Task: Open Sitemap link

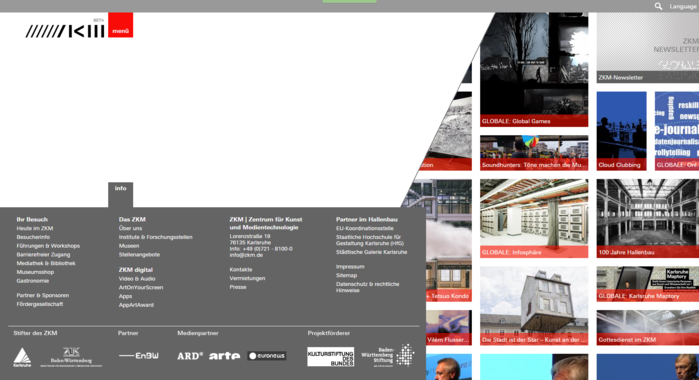Action: pos(346,276)
